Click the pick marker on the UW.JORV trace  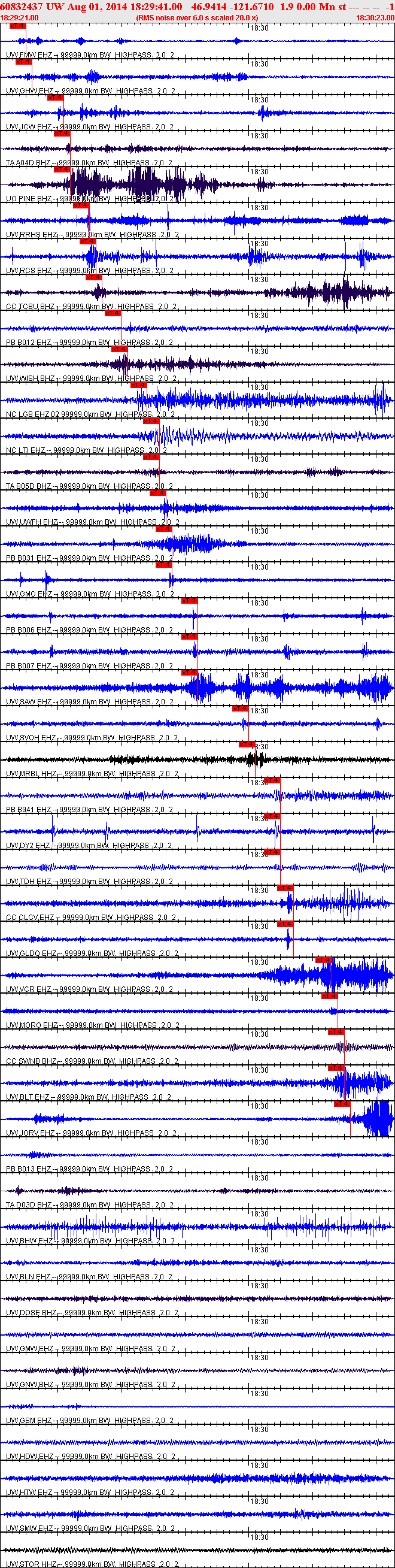[x=342, y=1104]
